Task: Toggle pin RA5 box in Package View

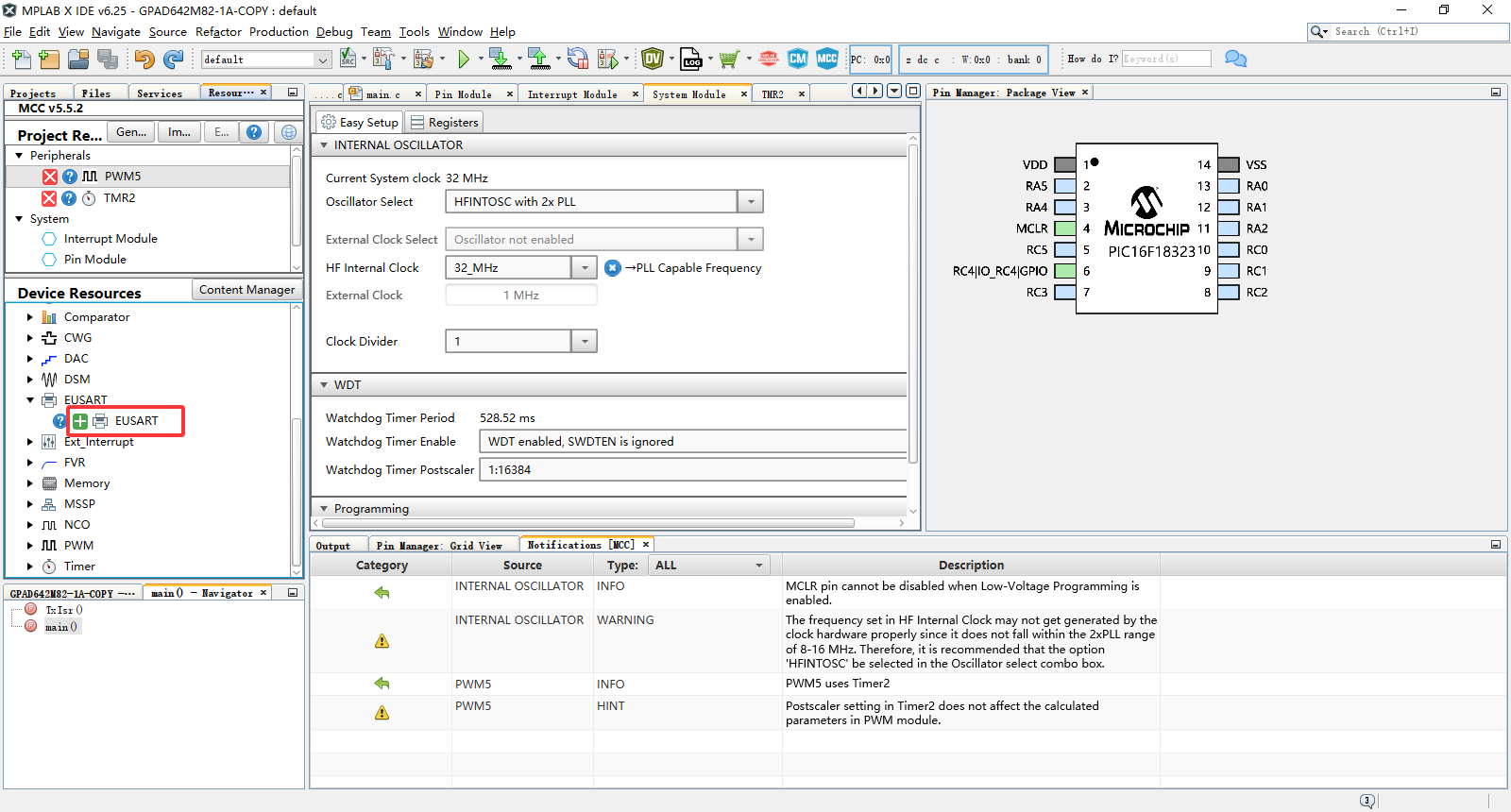Action: [x=1065, y=186]
